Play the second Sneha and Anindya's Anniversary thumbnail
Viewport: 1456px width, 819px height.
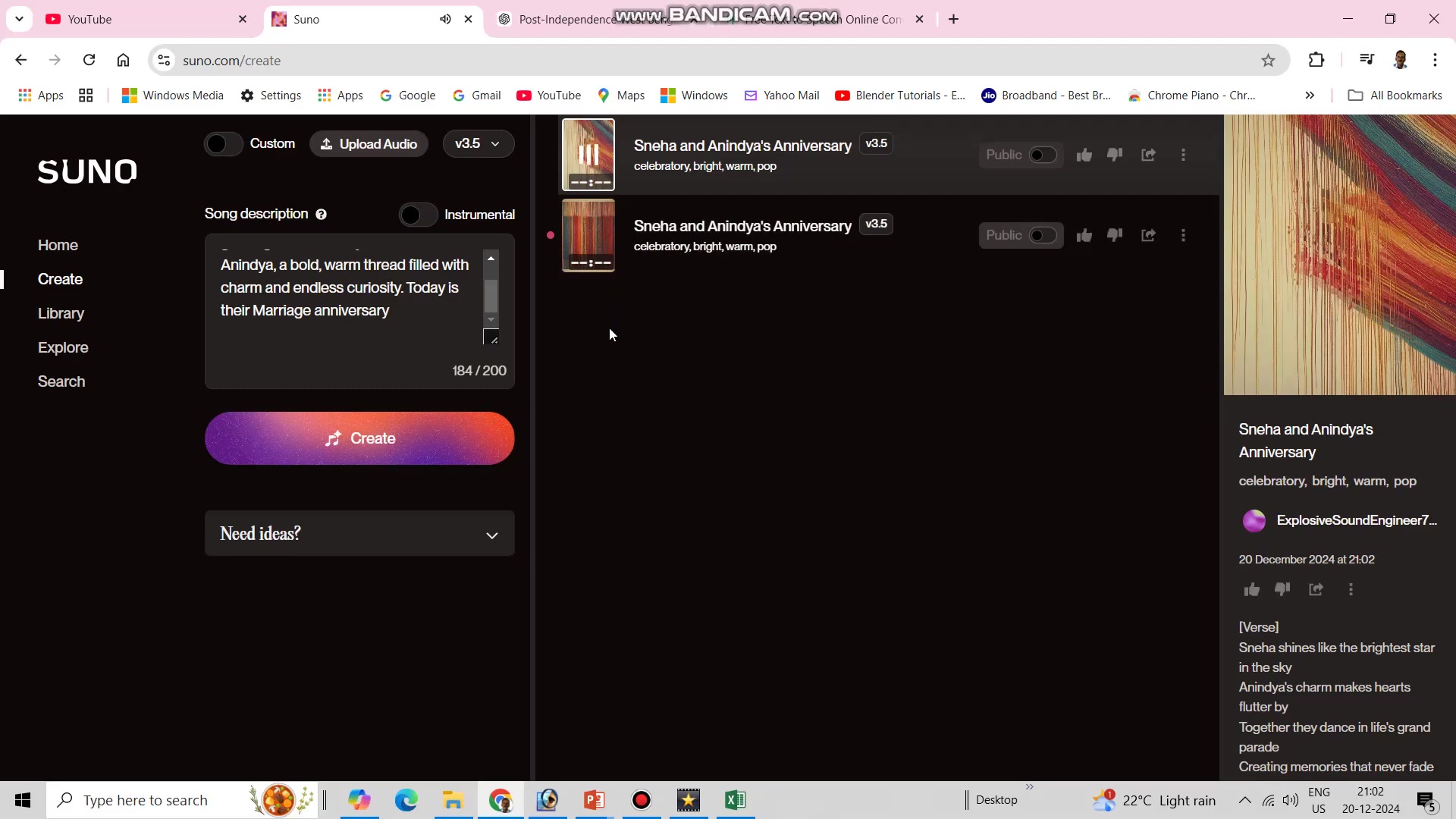pos(588,235)
